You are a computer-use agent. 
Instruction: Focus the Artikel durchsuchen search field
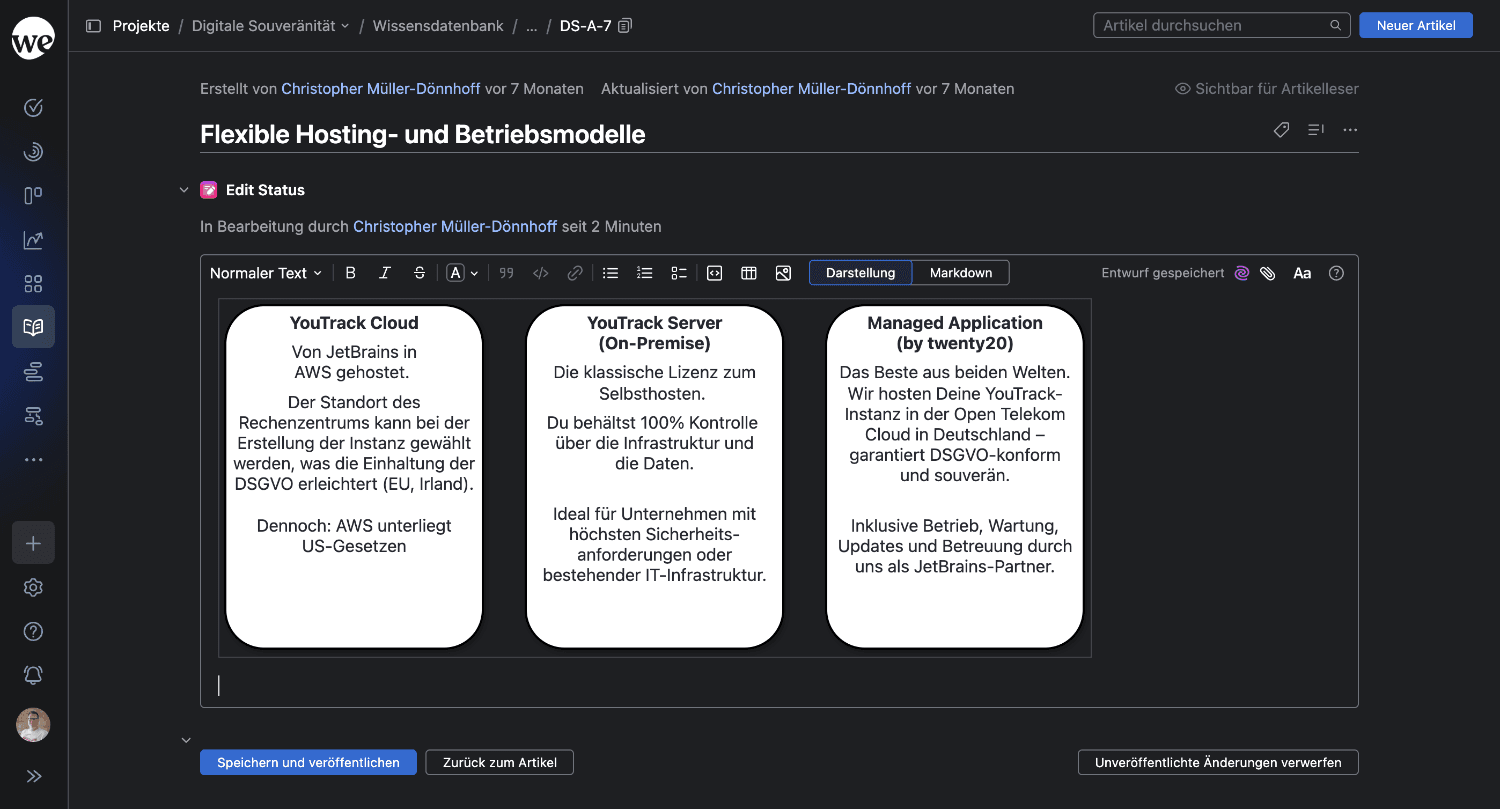[1222, 26]
